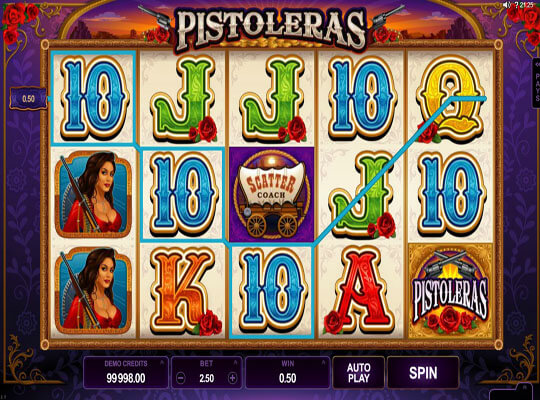
Task: Select the bottom-row pistolera woman symbol
Action: (93, 291)
